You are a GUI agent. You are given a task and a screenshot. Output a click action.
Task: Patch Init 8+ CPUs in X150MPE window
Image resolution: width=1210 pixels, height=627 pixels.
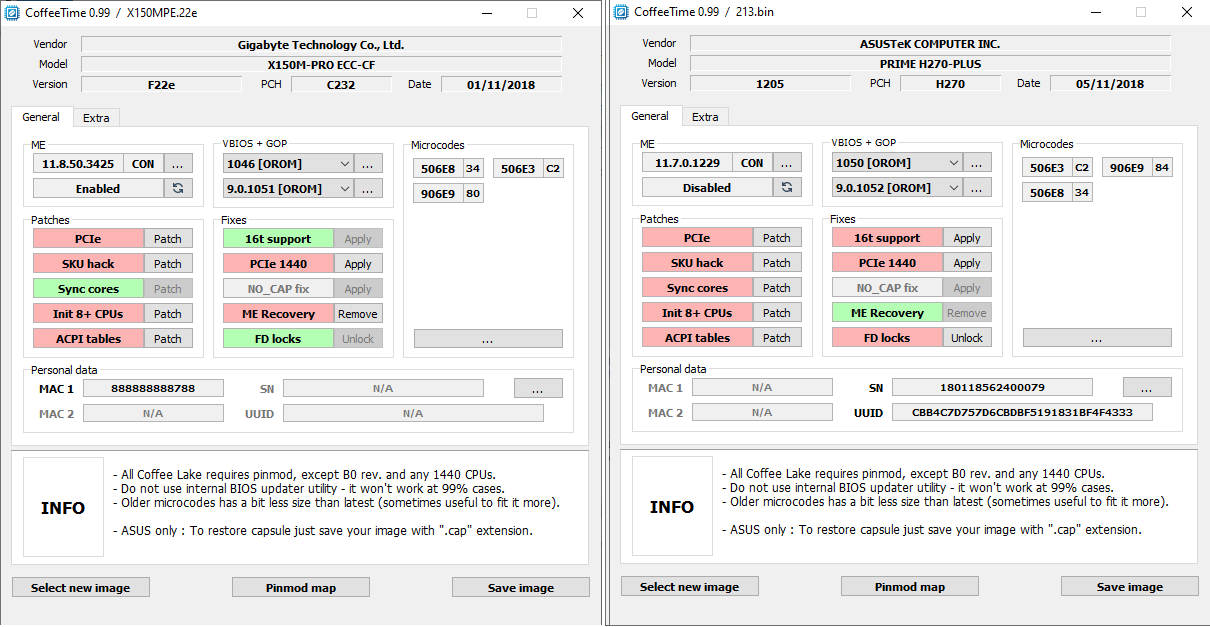pyautogui.click(x=168, y=314)
